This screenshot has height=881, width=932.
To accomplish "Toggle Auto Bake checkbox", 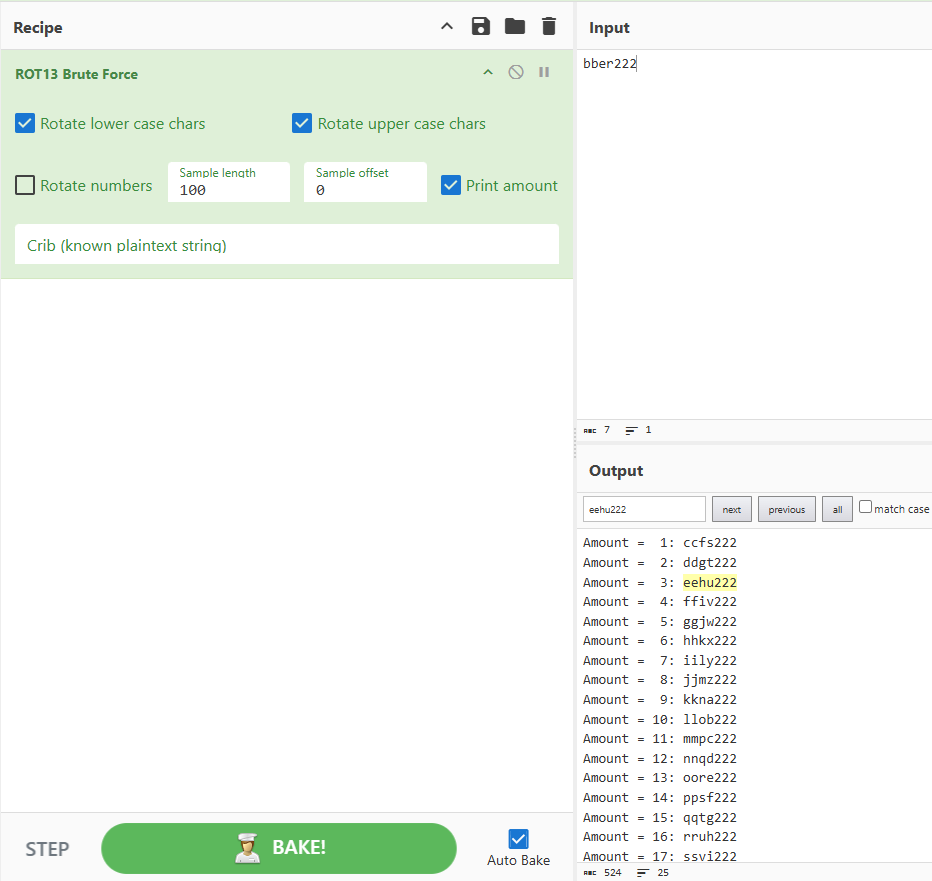I will click(x=518, y=839).
